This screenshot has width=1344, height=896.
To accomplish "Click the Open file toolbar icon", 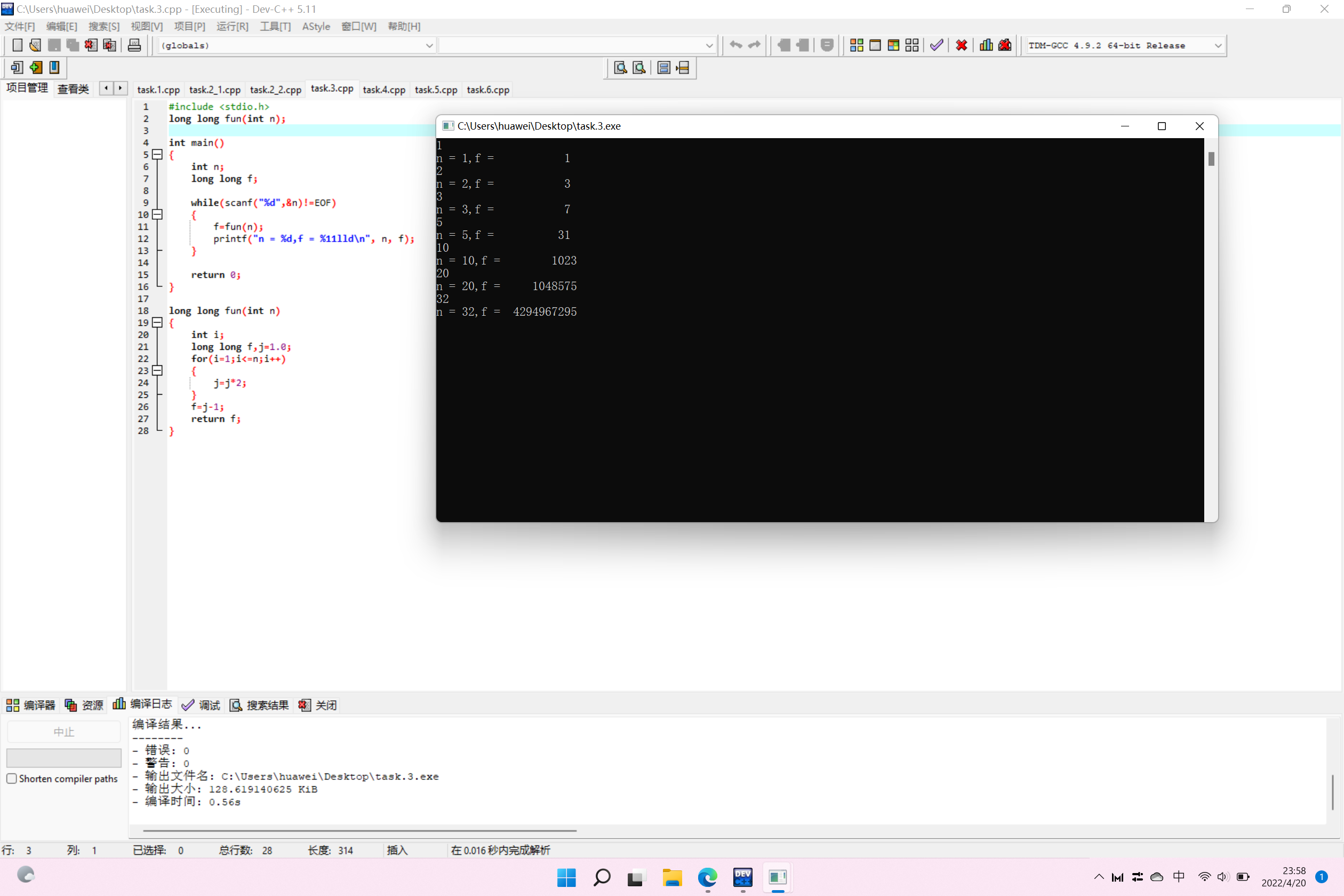I will tap(35, 45).
